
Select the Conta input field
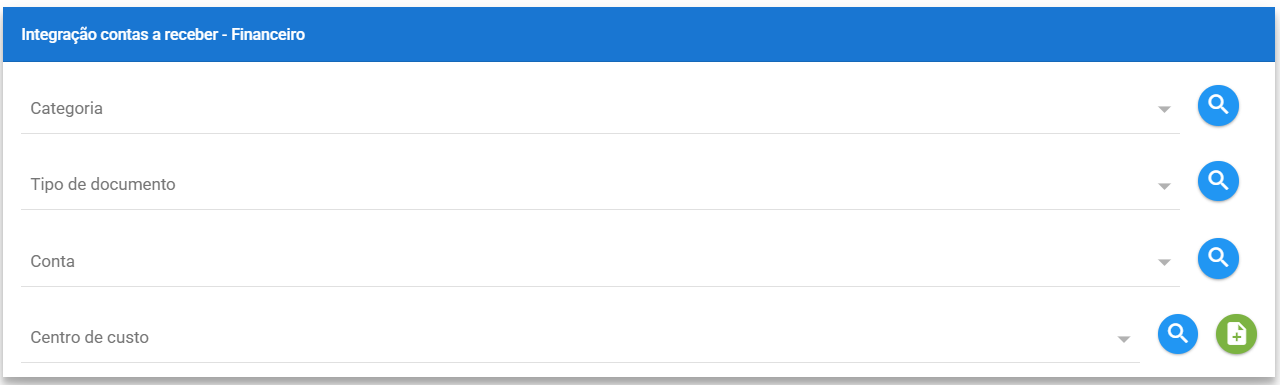pyautogui.click(x=600, y=261)
